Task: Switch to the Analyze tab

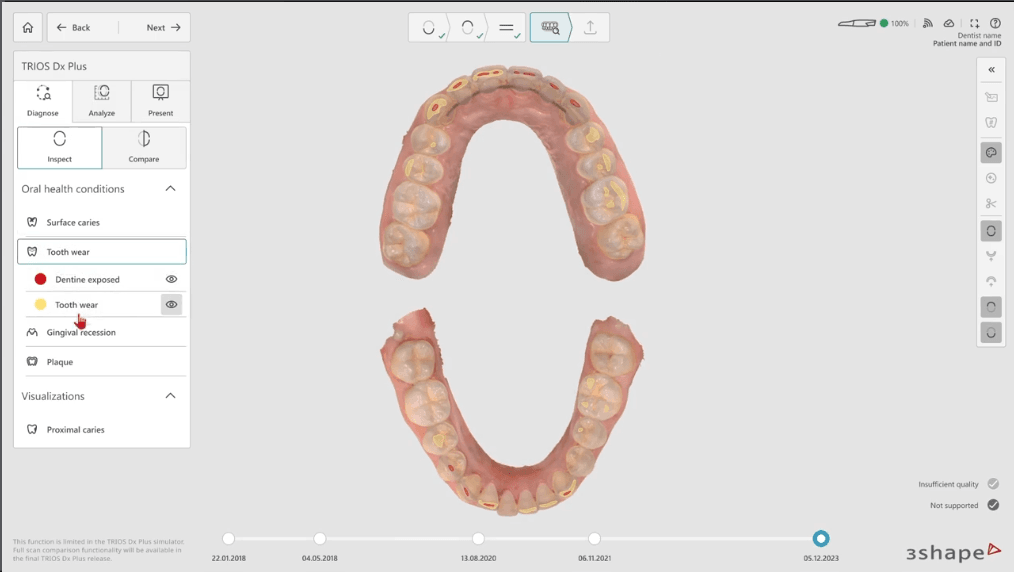Action: click(x=102, y=101)
